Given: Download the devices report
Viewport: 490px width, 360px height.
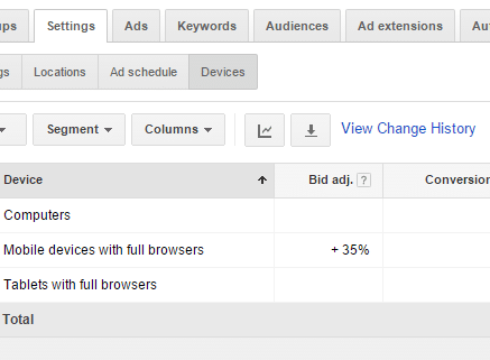Looking at the screenshot, I should (310, 130).
